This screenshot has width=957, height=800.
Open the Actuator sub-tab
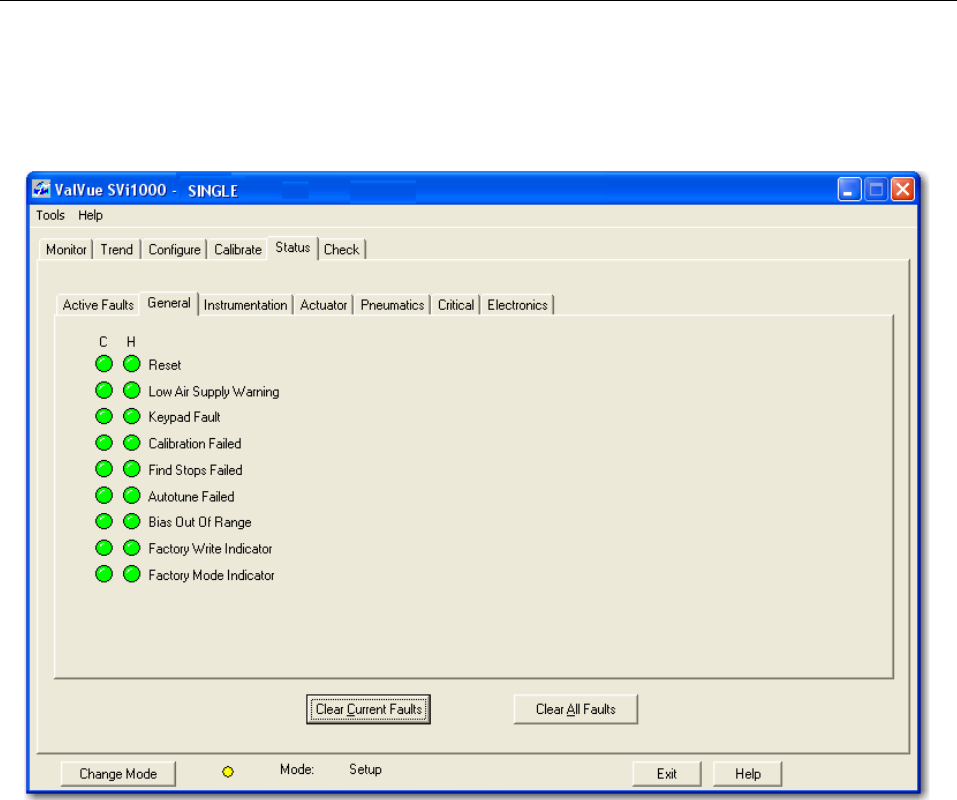point(323,305)
